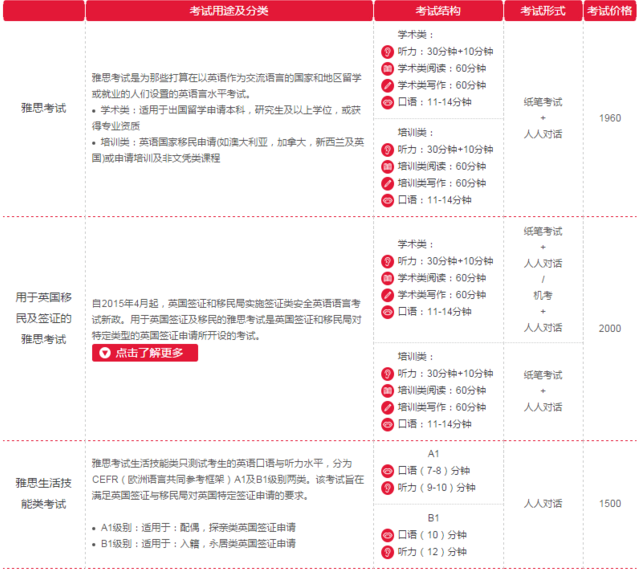This screenshot has width=643, height=575.
Task: Click the sentence starting 自2015年4月起
Action: click(226, 319)
